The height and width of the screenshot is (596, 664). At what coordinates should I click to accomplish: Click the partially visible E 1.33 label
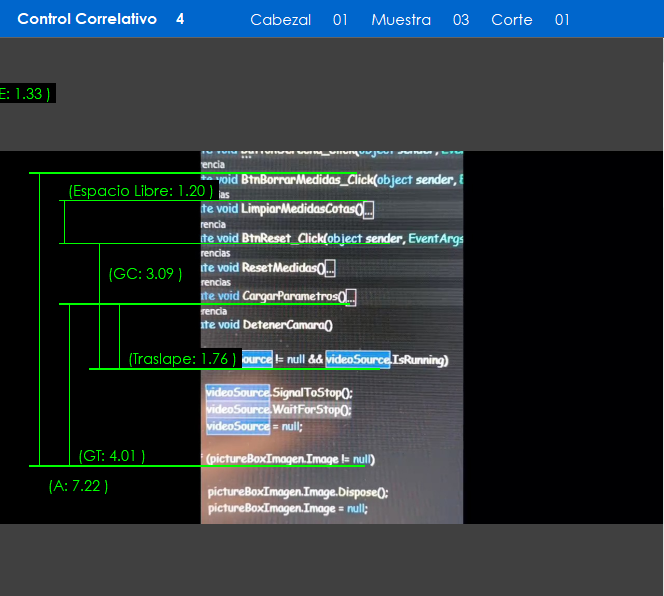click(25, 93)
